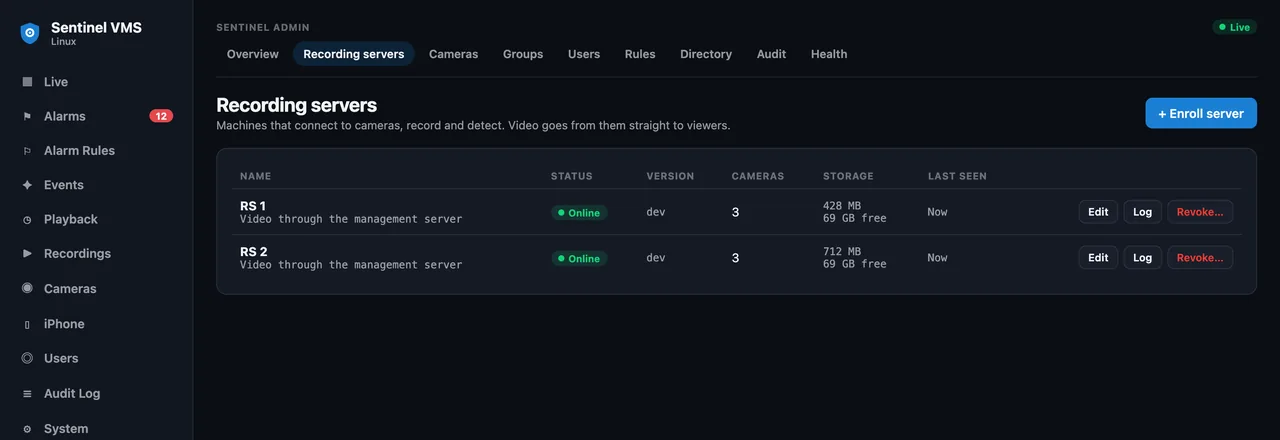The height and width of the screenshot is (440, 1280).
Task: Click the LAST SEEN column header
Action: coord(957,176)
